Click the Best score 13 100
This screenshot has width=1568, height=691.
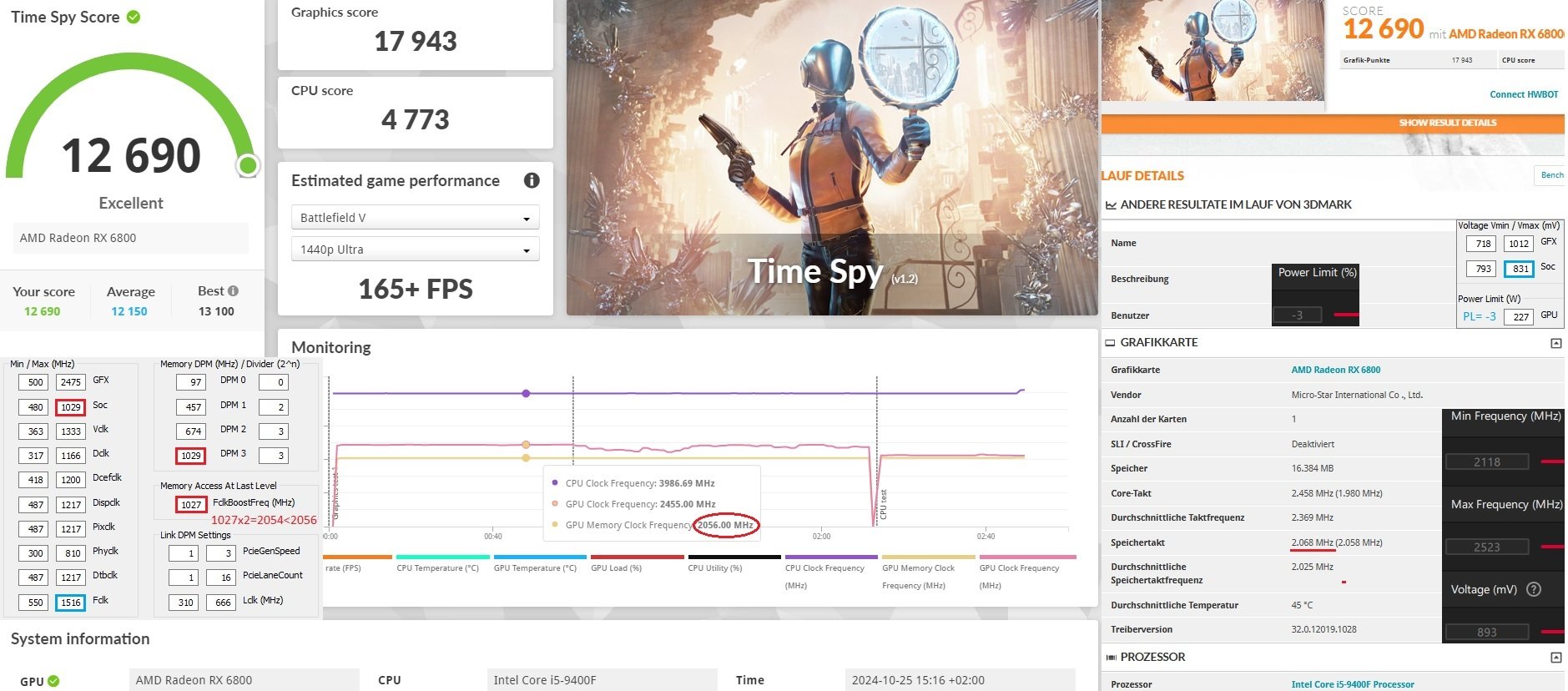point(216,311)
